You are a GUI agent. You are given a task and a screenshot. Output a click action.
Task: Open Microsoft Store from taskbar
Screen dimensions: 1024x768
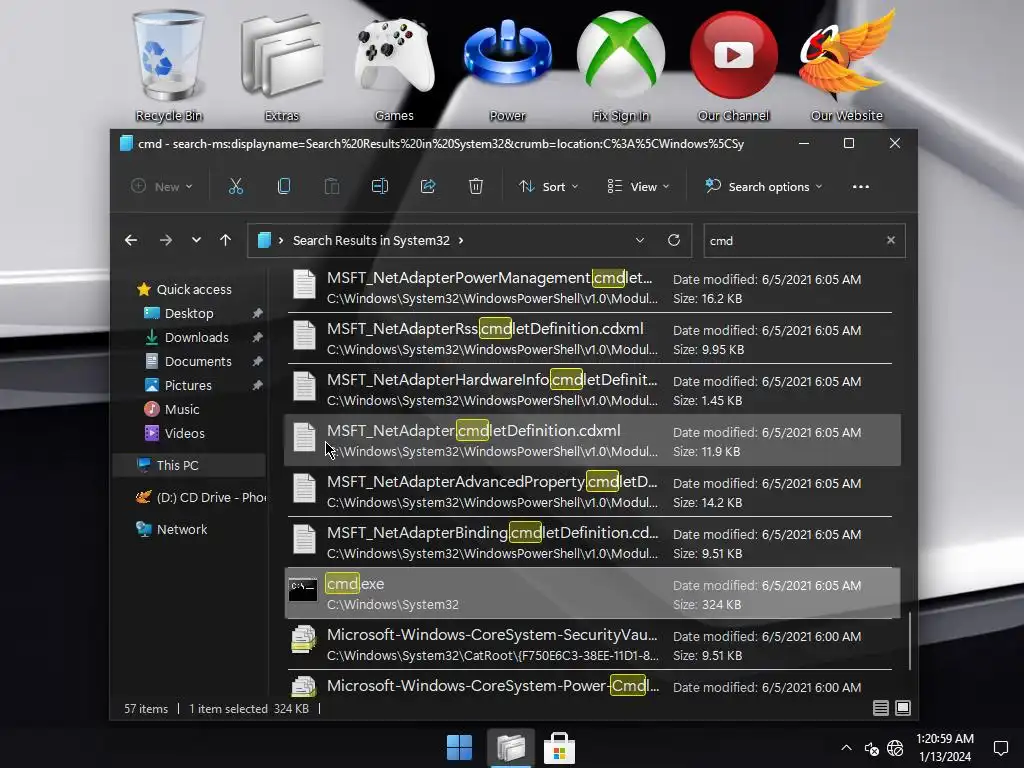560,748
